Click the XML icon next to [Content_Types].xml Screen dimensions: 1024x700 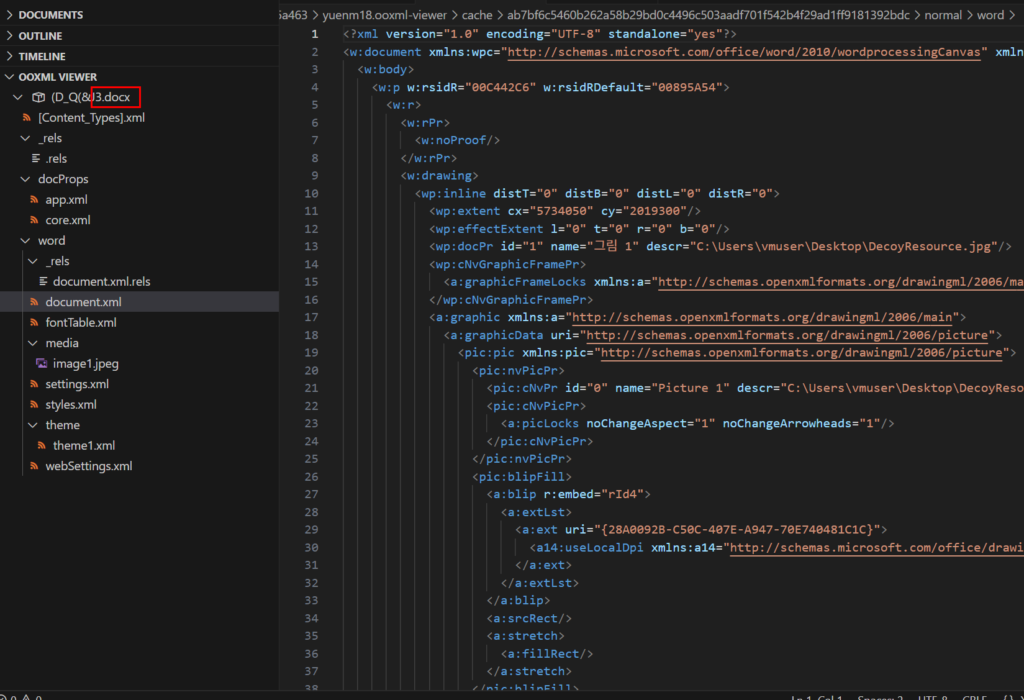(x=27, y=118)
